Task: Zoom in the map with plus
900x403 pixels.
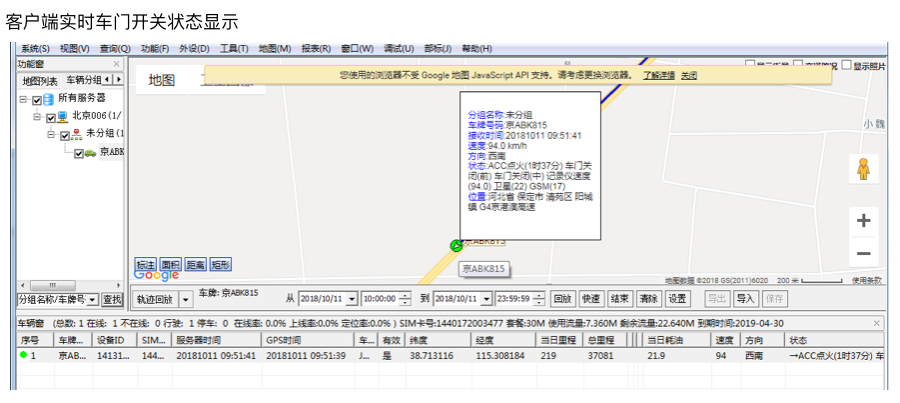Action: pos(863,221)
